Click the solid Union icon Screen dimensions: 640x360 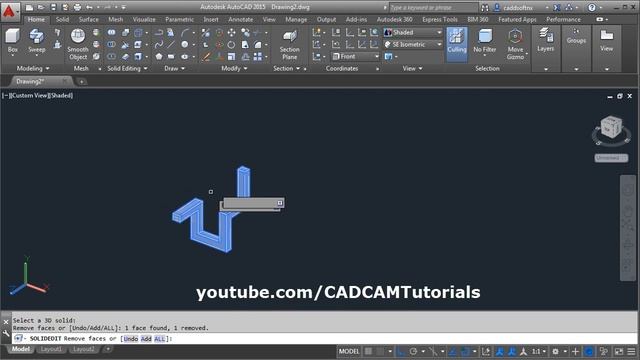111,32
